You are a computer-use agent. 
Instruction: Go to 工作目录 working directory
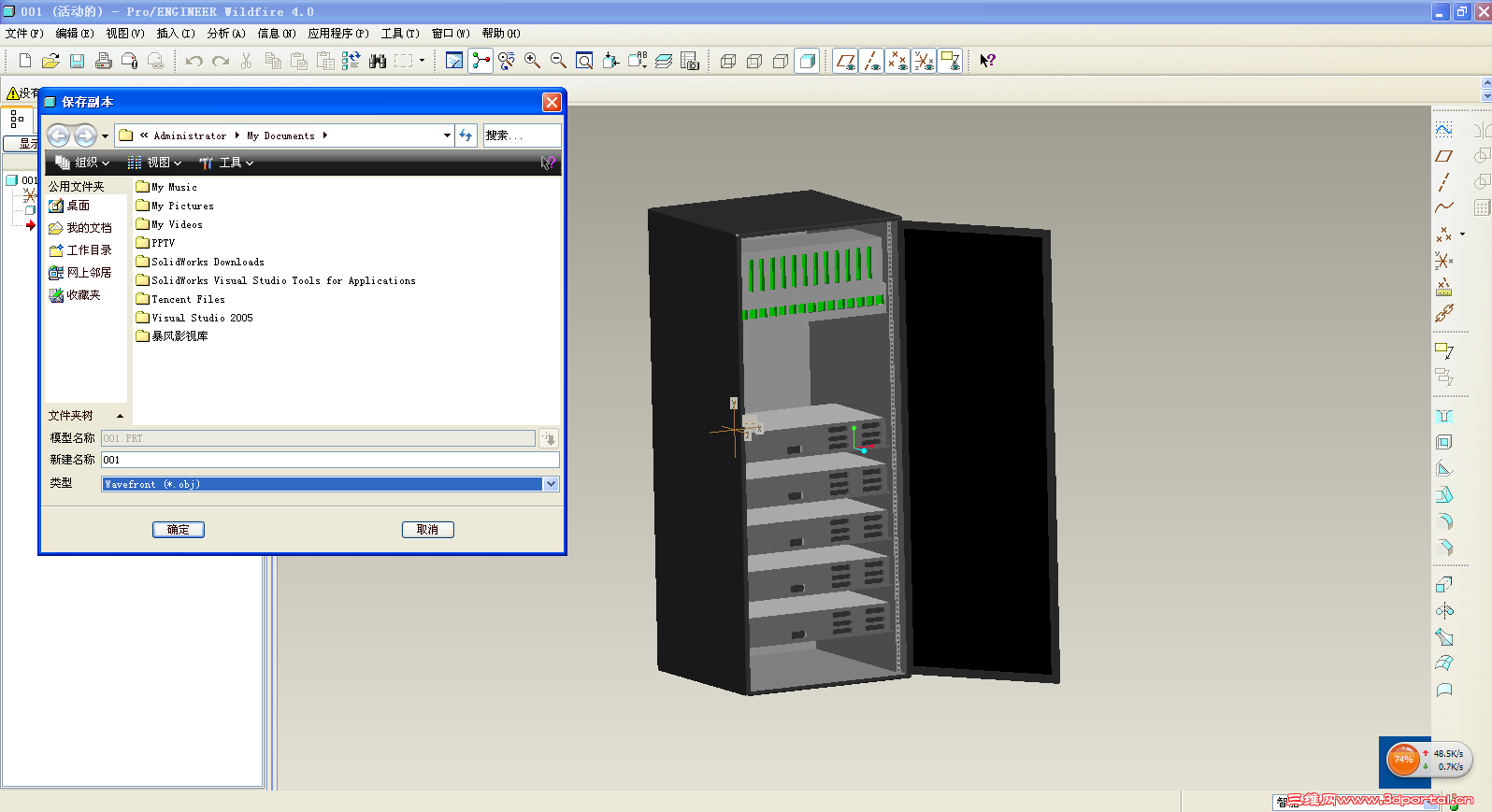coord(80,250)
